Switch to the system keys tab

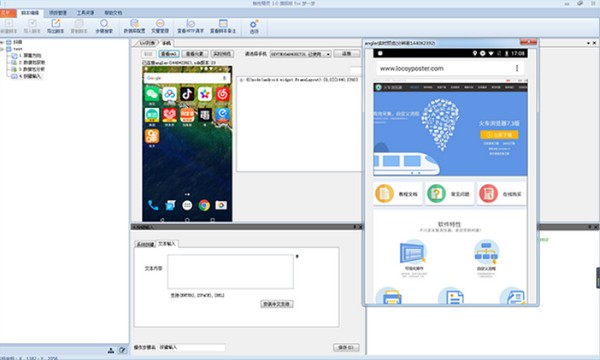(145, 244)
